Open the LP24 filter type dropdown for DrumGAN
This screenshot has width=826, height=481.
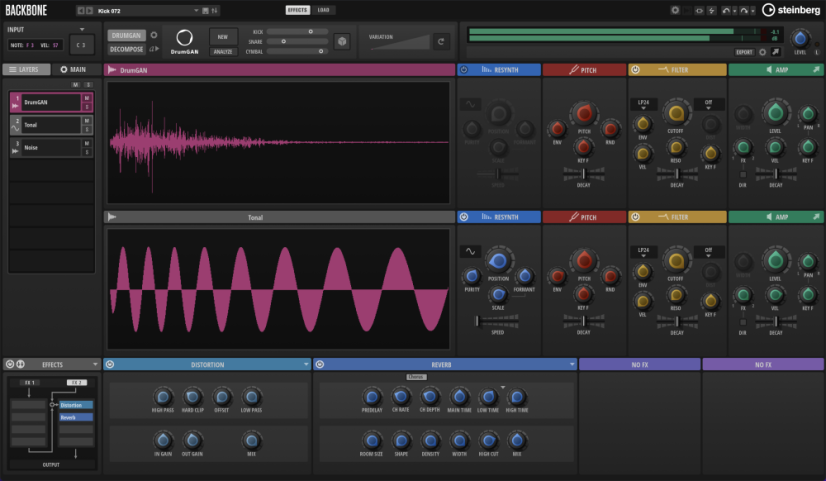643,104
